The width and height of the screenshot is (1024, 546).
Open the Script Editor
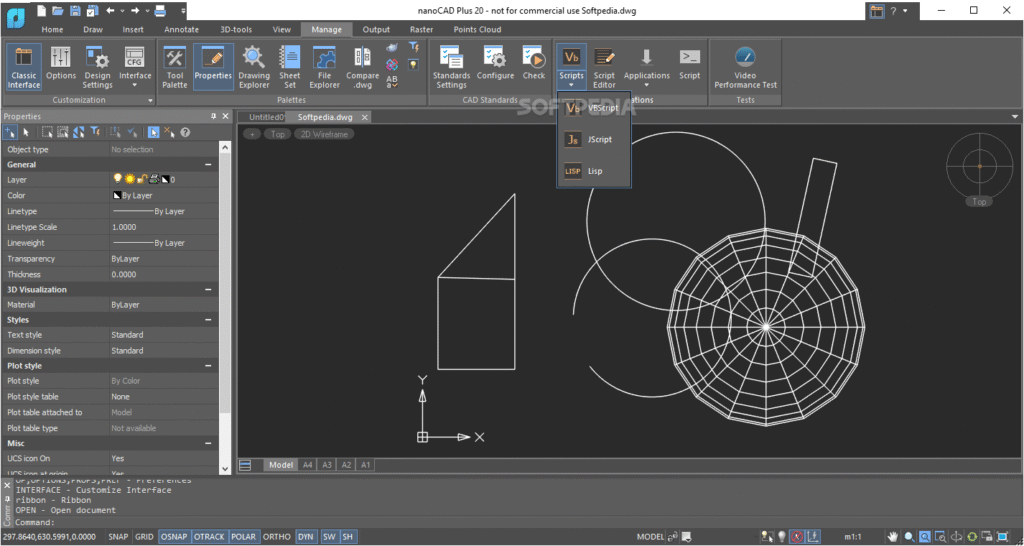[604, 65]
